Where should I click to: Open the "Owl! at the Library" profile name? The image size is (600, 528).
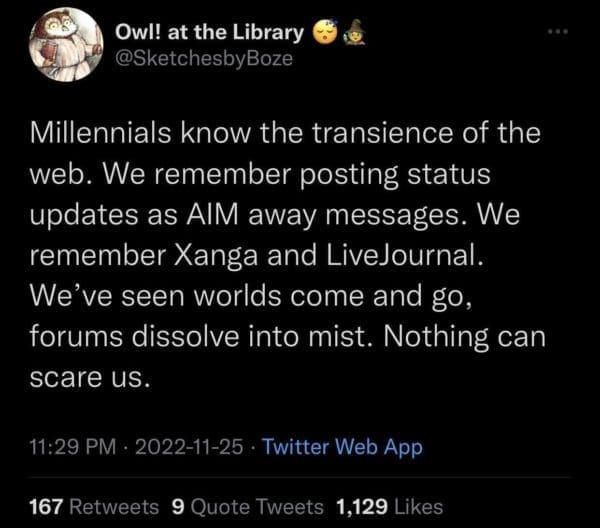click(x=209, y=33)
